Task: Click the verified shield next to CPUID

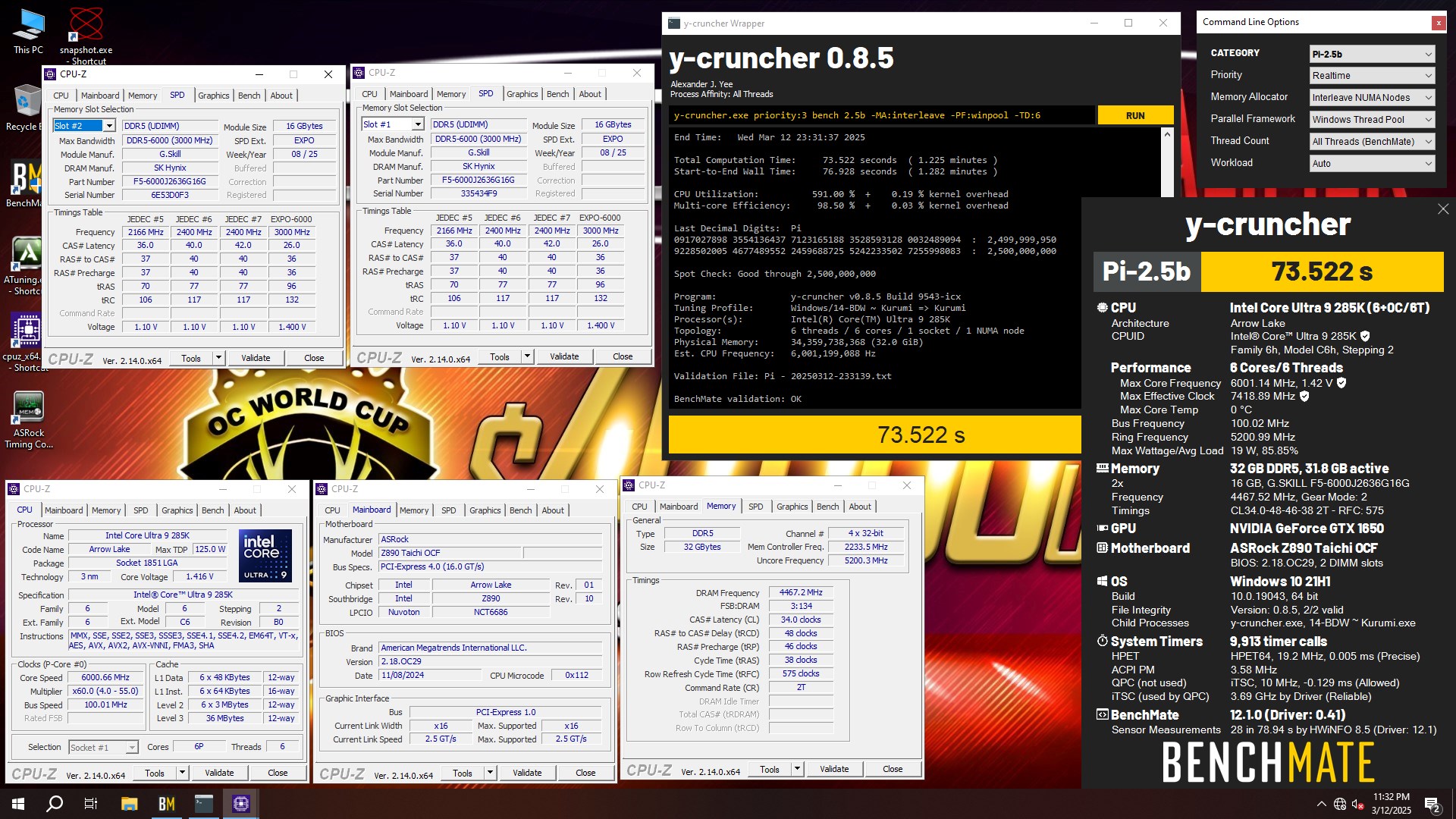Action: 1365,336
